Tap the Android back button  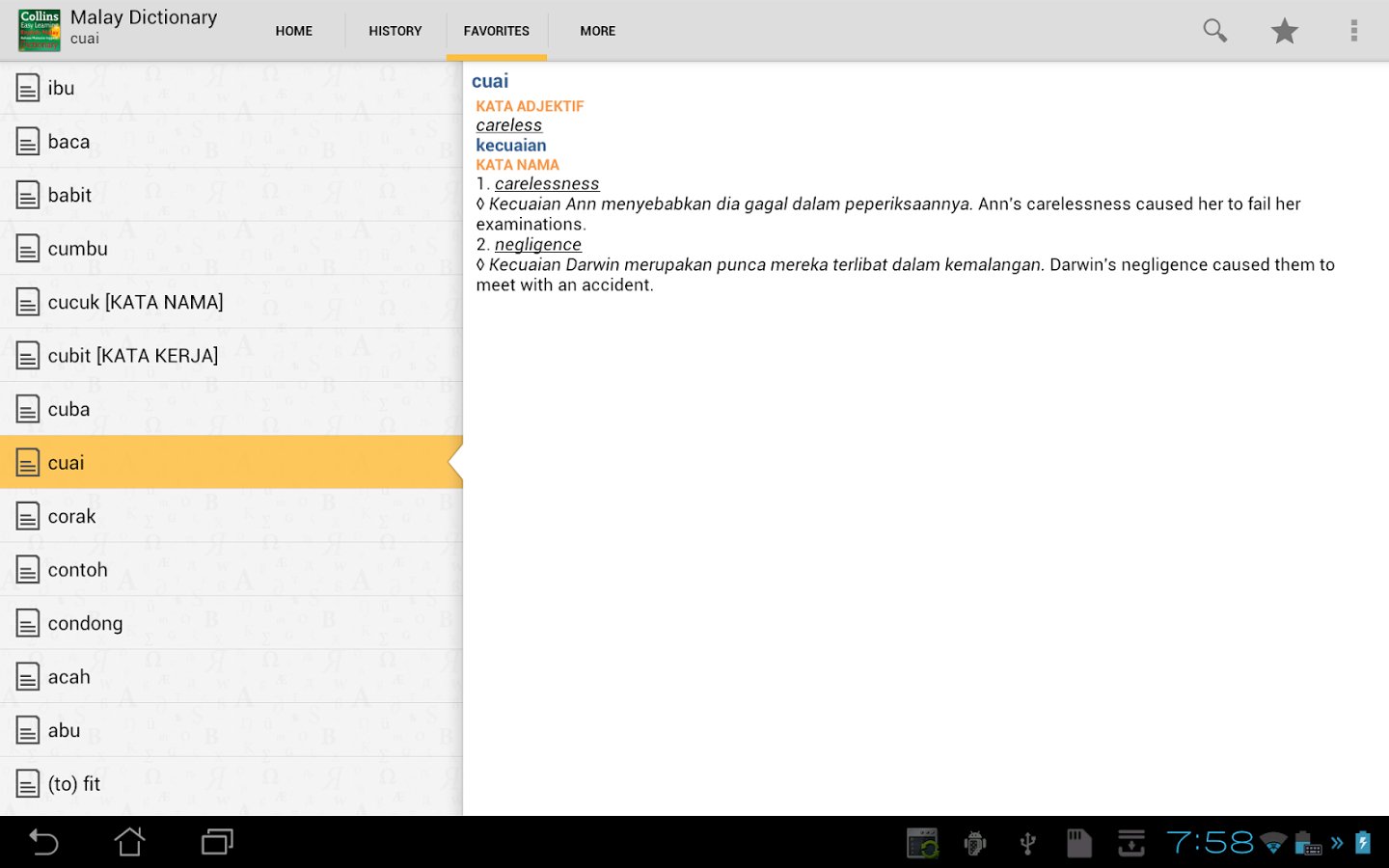coord(43,843)
